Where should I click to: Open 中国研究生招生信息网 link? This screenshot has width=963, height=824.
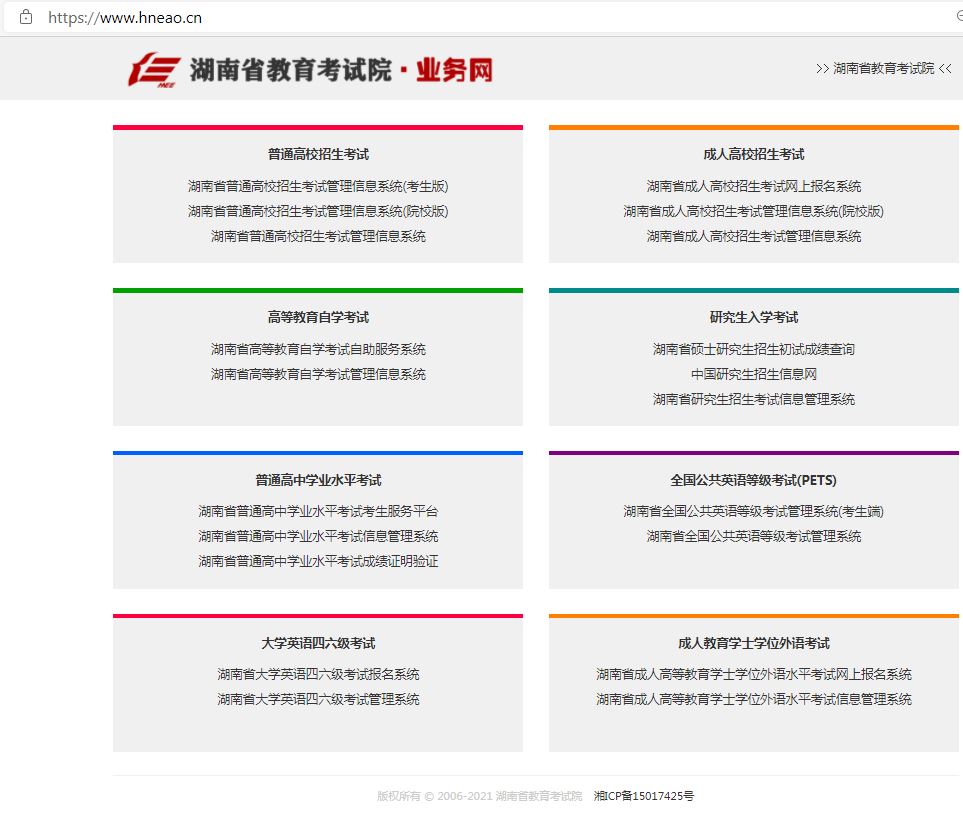(754, 375)
